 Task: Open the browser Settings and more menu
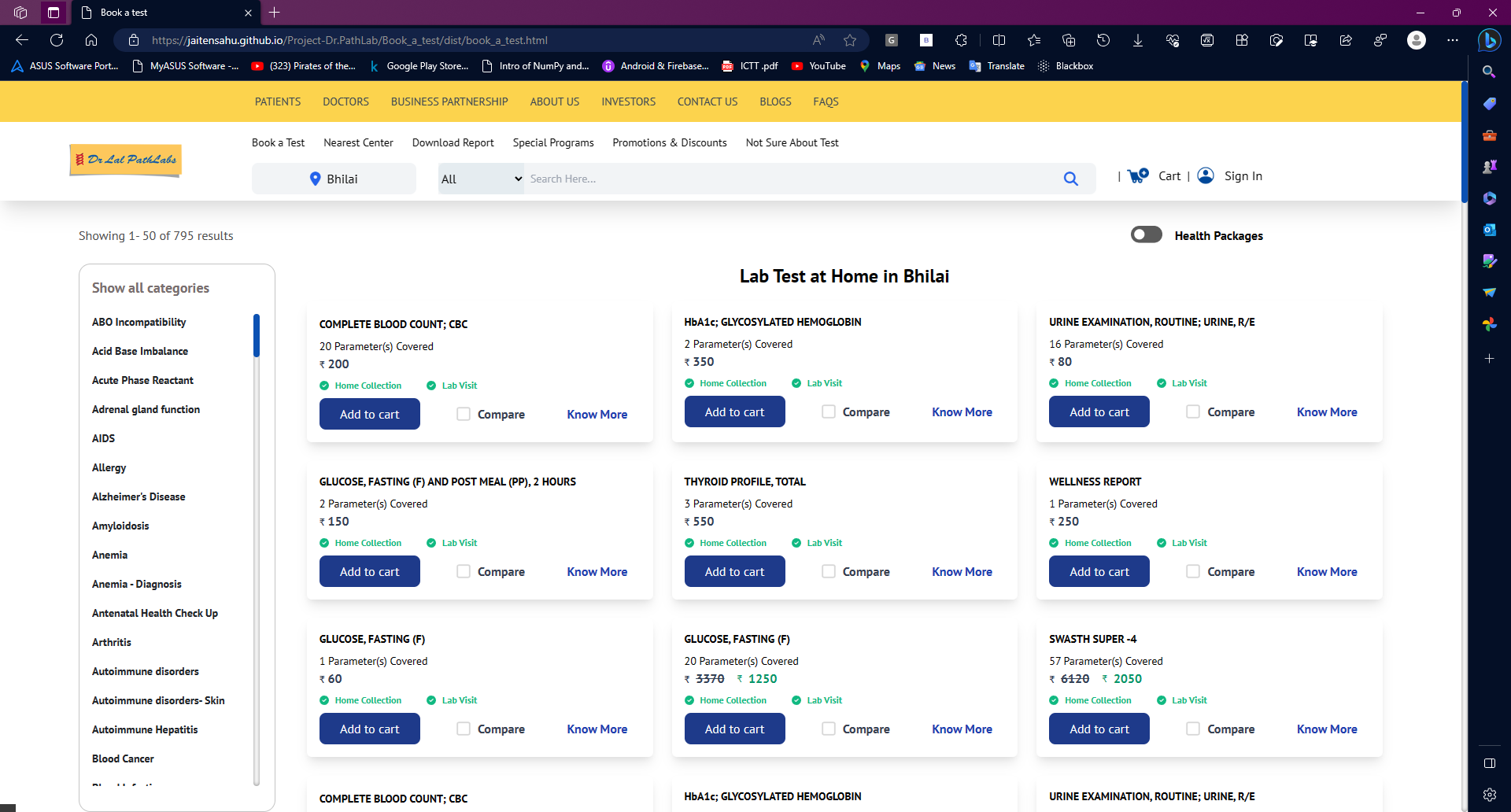[1454, 39]
